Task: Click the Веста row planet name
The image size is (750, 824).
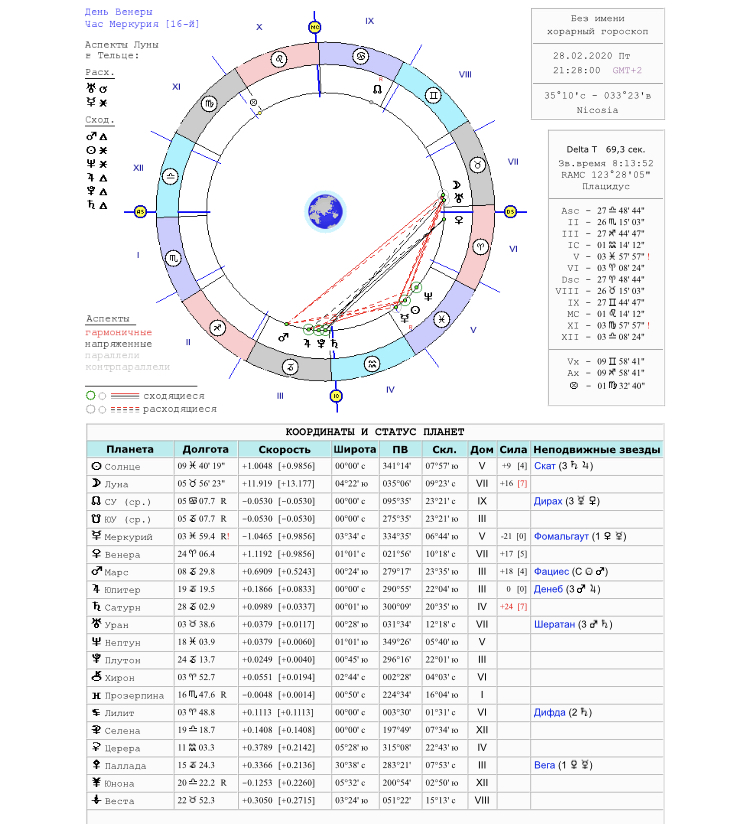Action: tap(119, 801)
